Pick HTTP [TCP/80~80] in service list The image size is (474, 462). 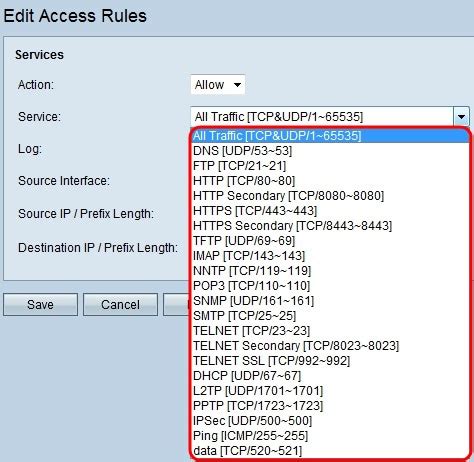pos(331,181)
